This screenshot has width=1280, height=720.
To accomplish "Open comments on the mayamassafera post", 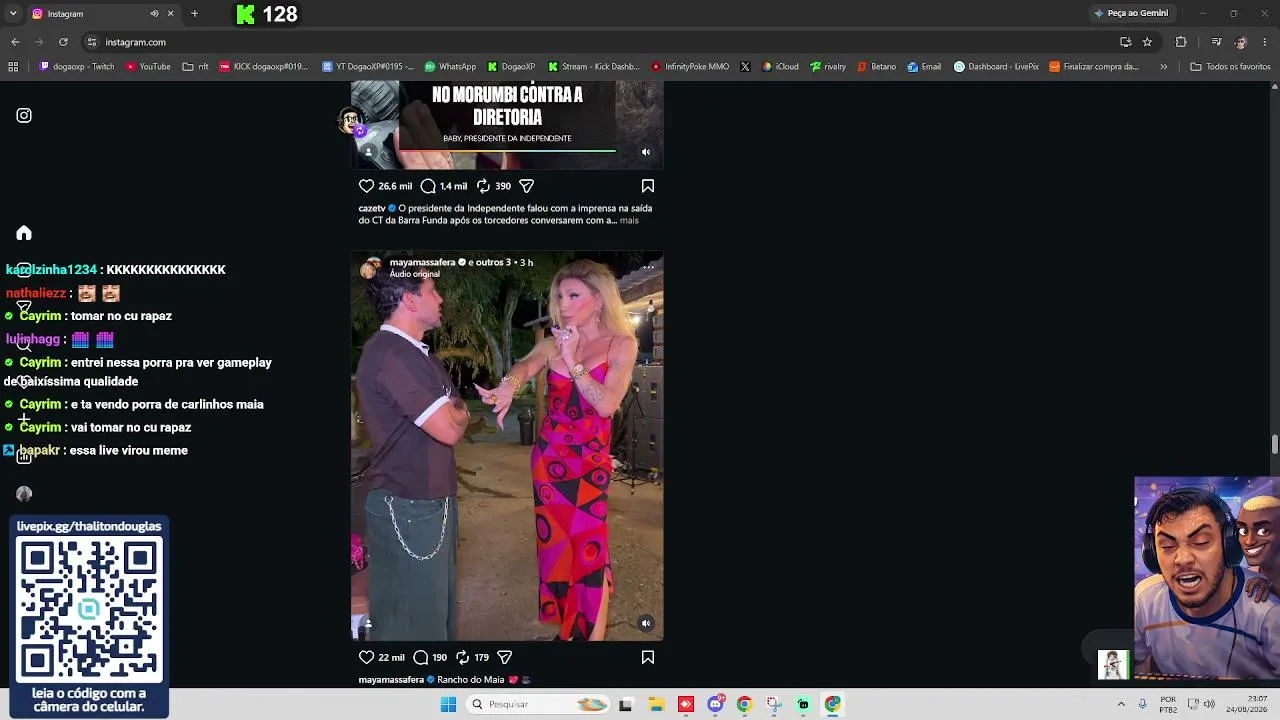I will click(421, 657).
